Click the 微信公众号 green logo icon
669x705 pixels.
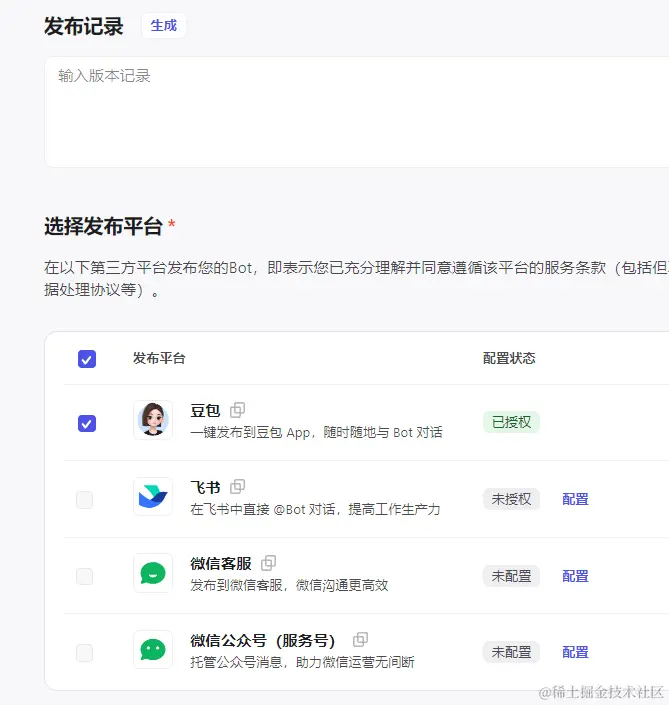[x=153, y=649]
